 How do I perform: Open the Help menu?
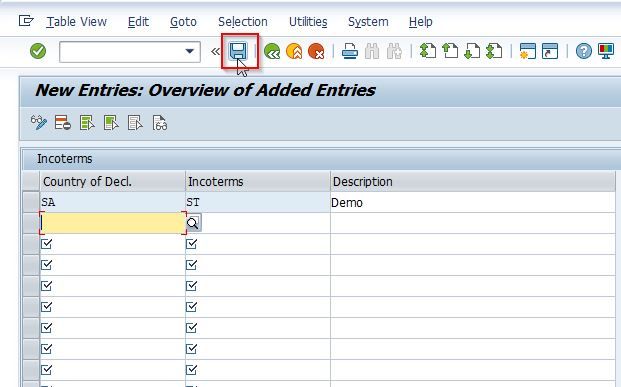[x=421, y=22]
